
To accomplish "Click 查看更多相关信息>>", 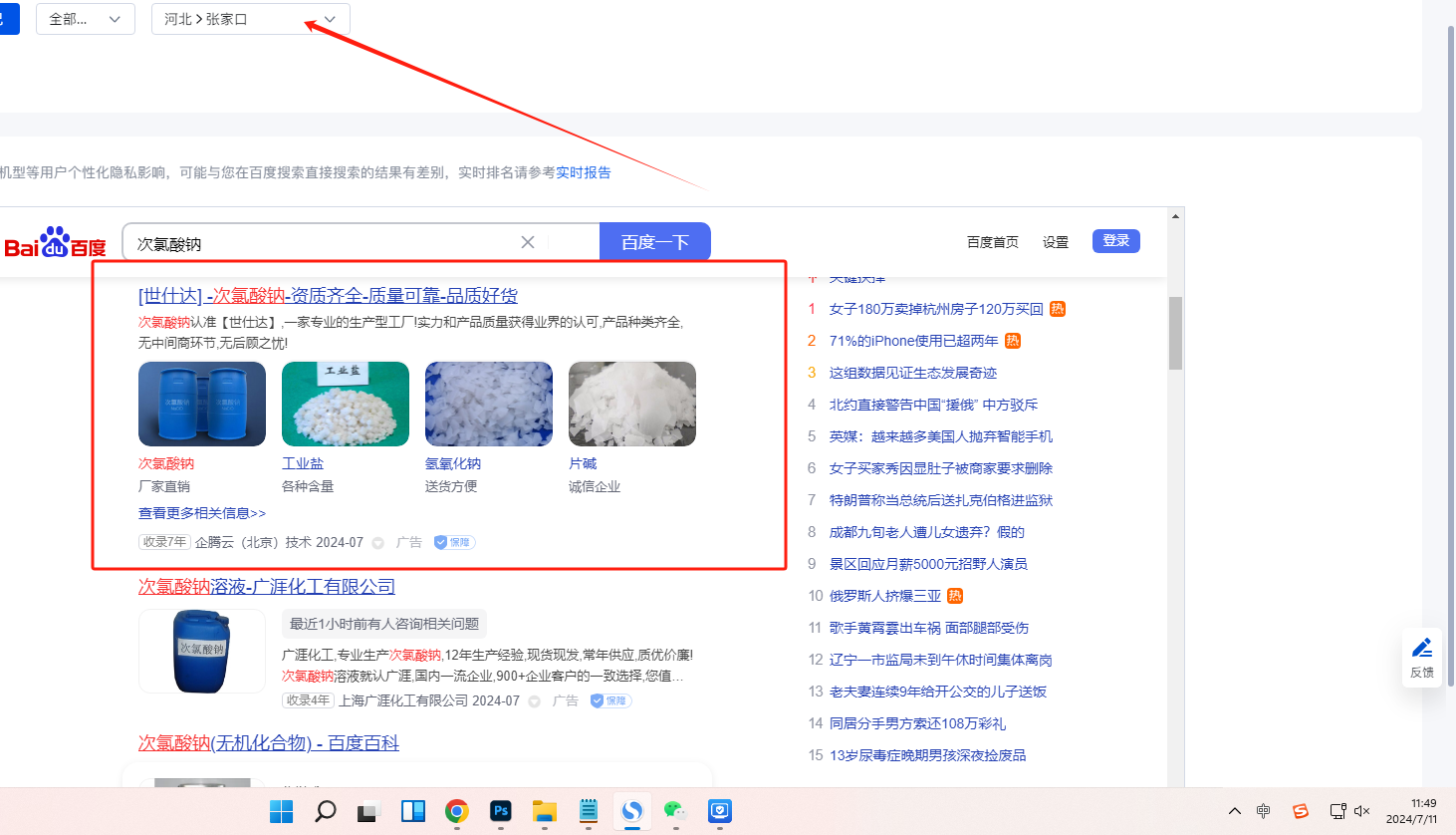I will coord(202,513).
